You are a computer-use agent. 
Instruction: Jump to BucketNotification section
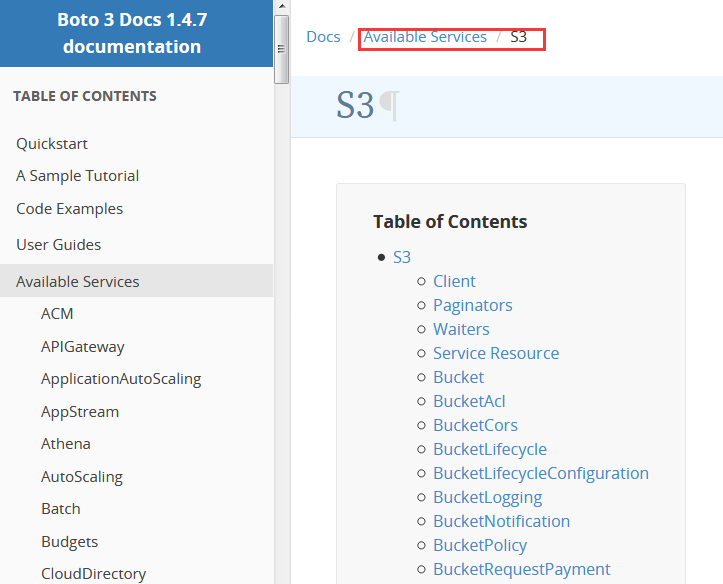point(501,521)
